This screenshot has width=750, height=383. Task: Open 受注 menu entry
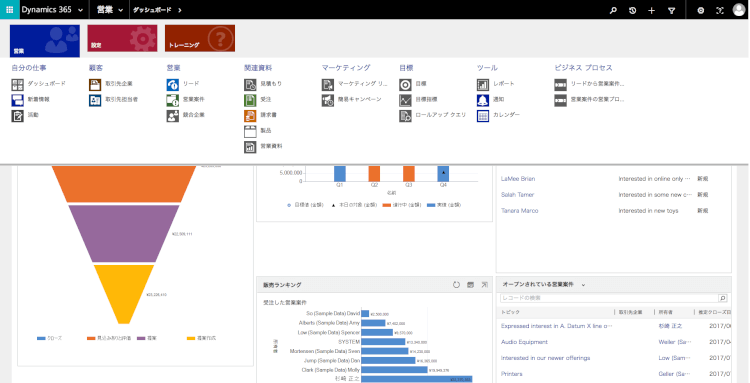click(258, 99)
